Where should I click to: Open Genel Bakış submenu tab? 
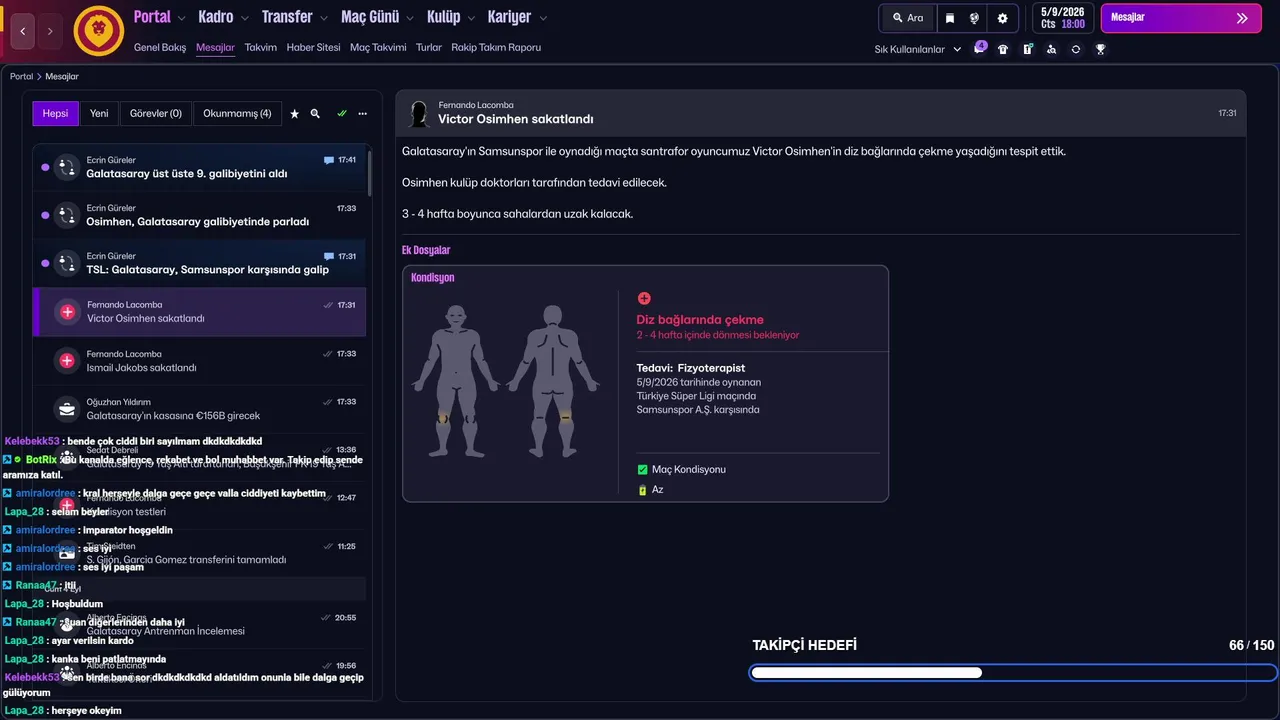tap(160, 47)
